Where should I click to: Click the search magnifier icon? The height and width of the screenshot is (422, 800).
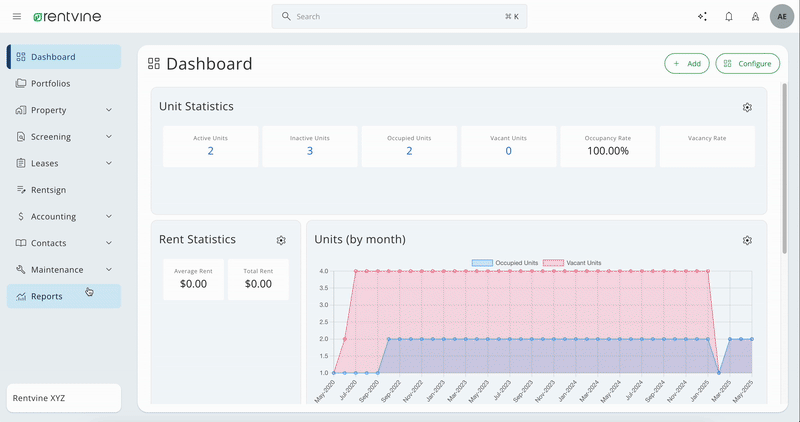pos(286,16)
